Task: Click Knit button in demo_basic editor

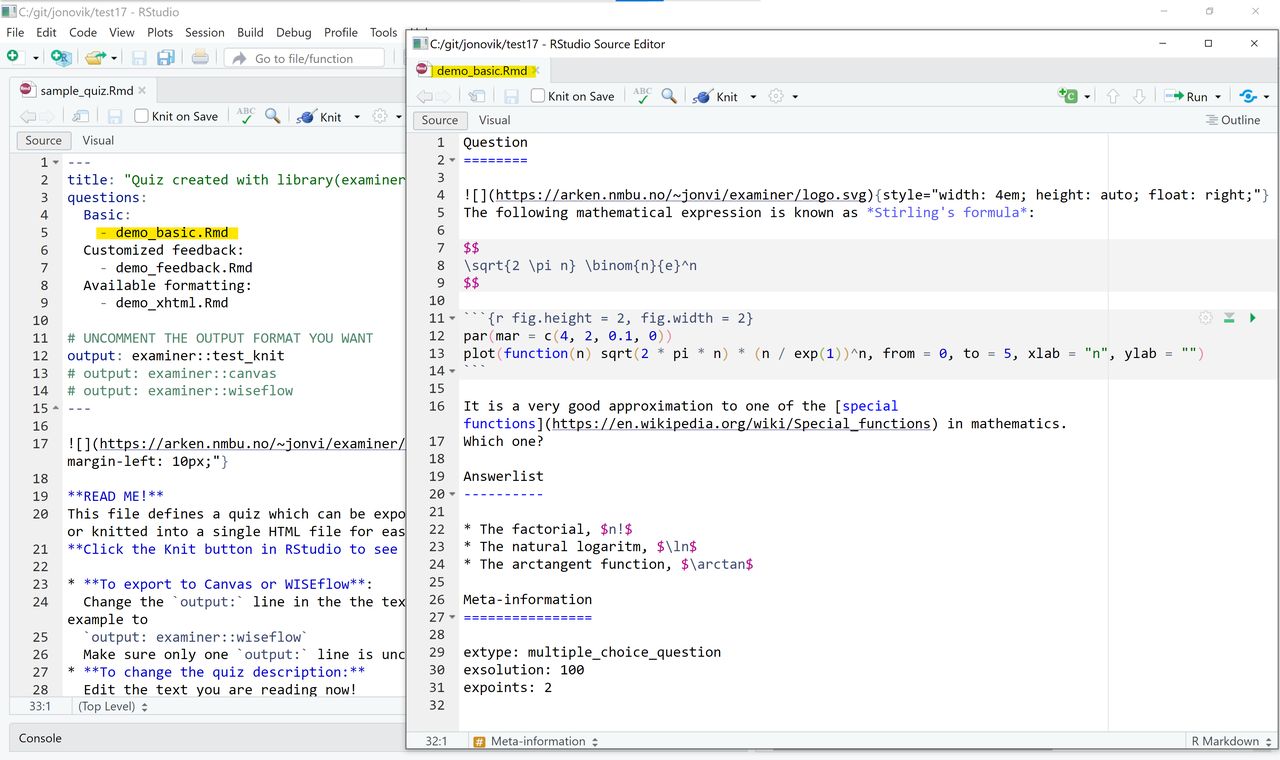Action: pyautogui.click(x=716, y=96)
